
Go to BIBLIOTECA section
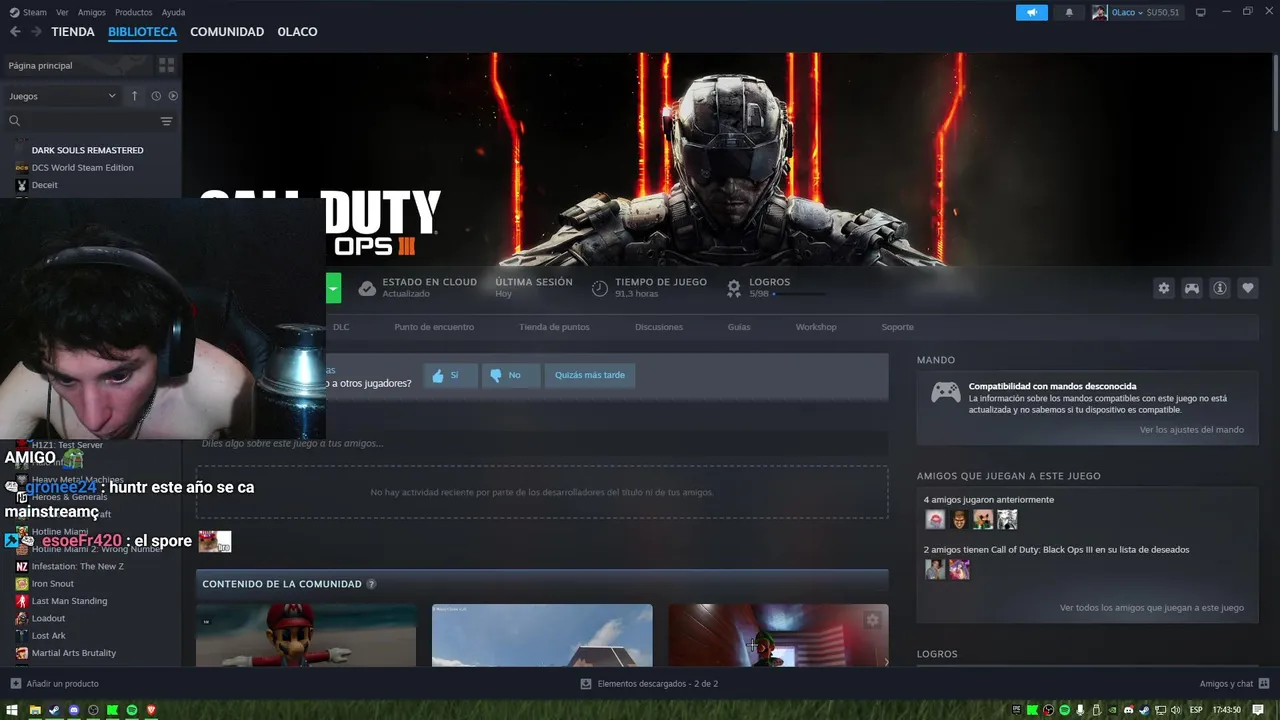pyautogui.click(x=142, y=32)
